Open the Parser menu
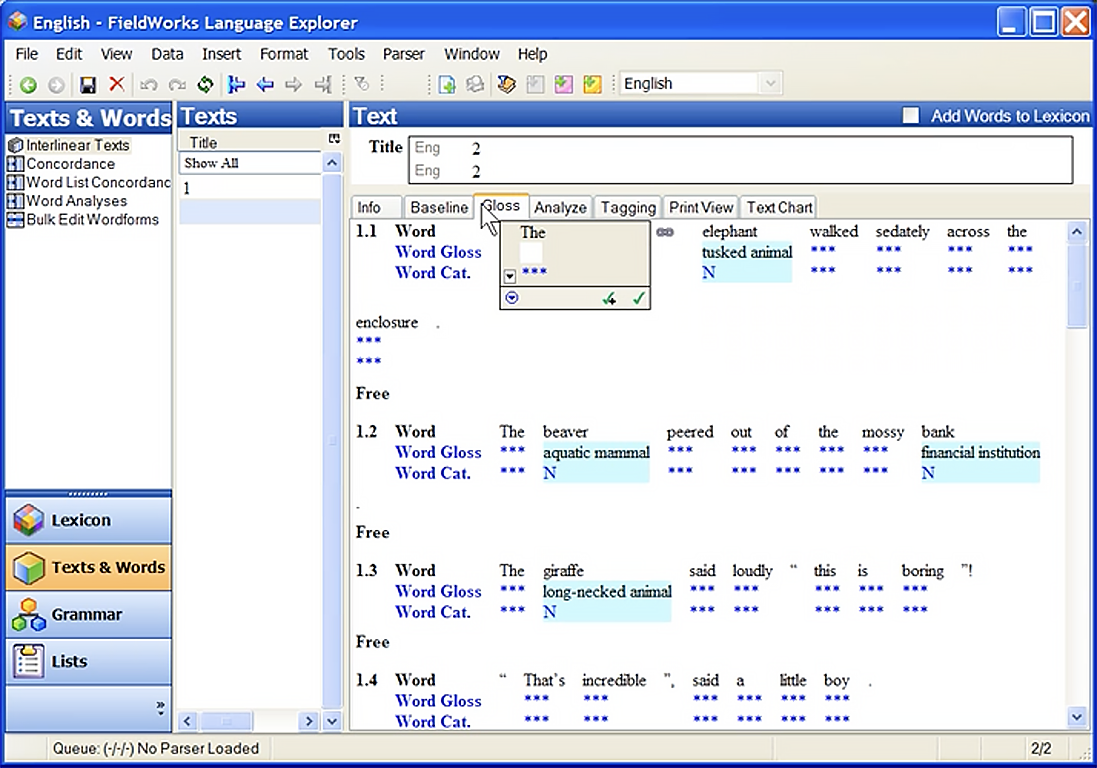This screenshot has width=1097, height=768. point(403,54)
